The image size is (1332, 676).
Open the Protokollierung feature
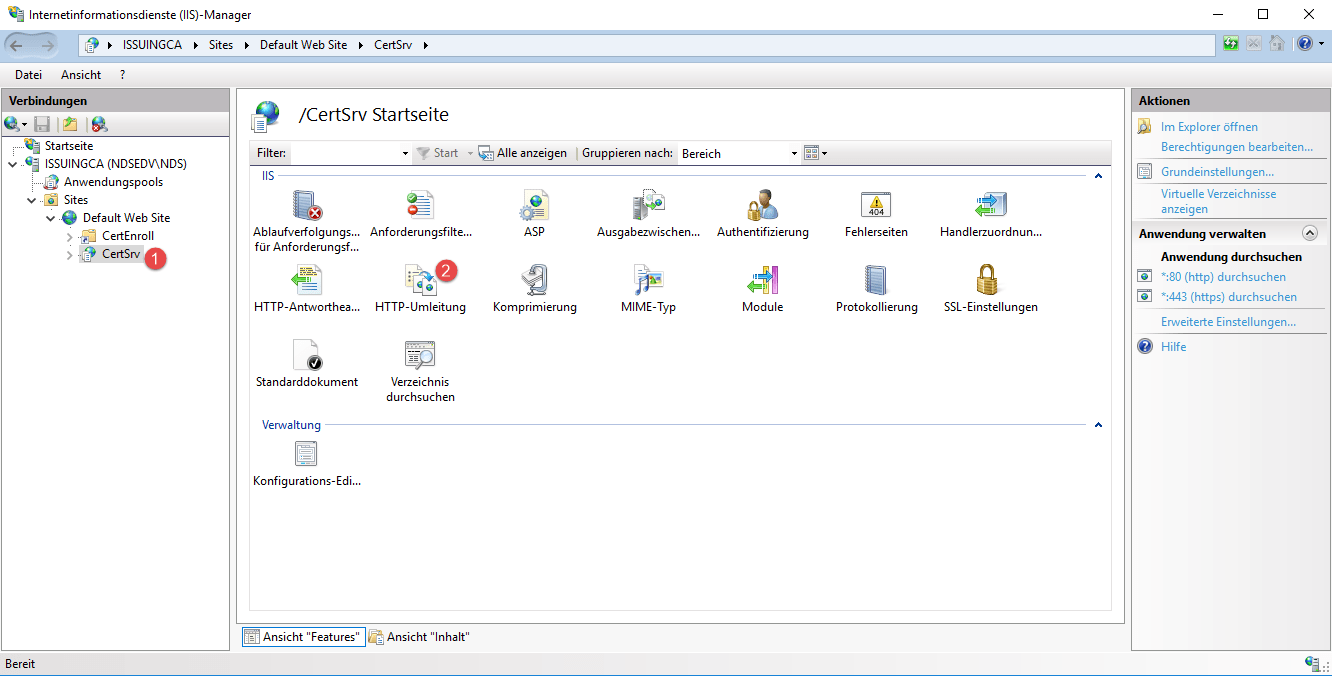point(876,281)
